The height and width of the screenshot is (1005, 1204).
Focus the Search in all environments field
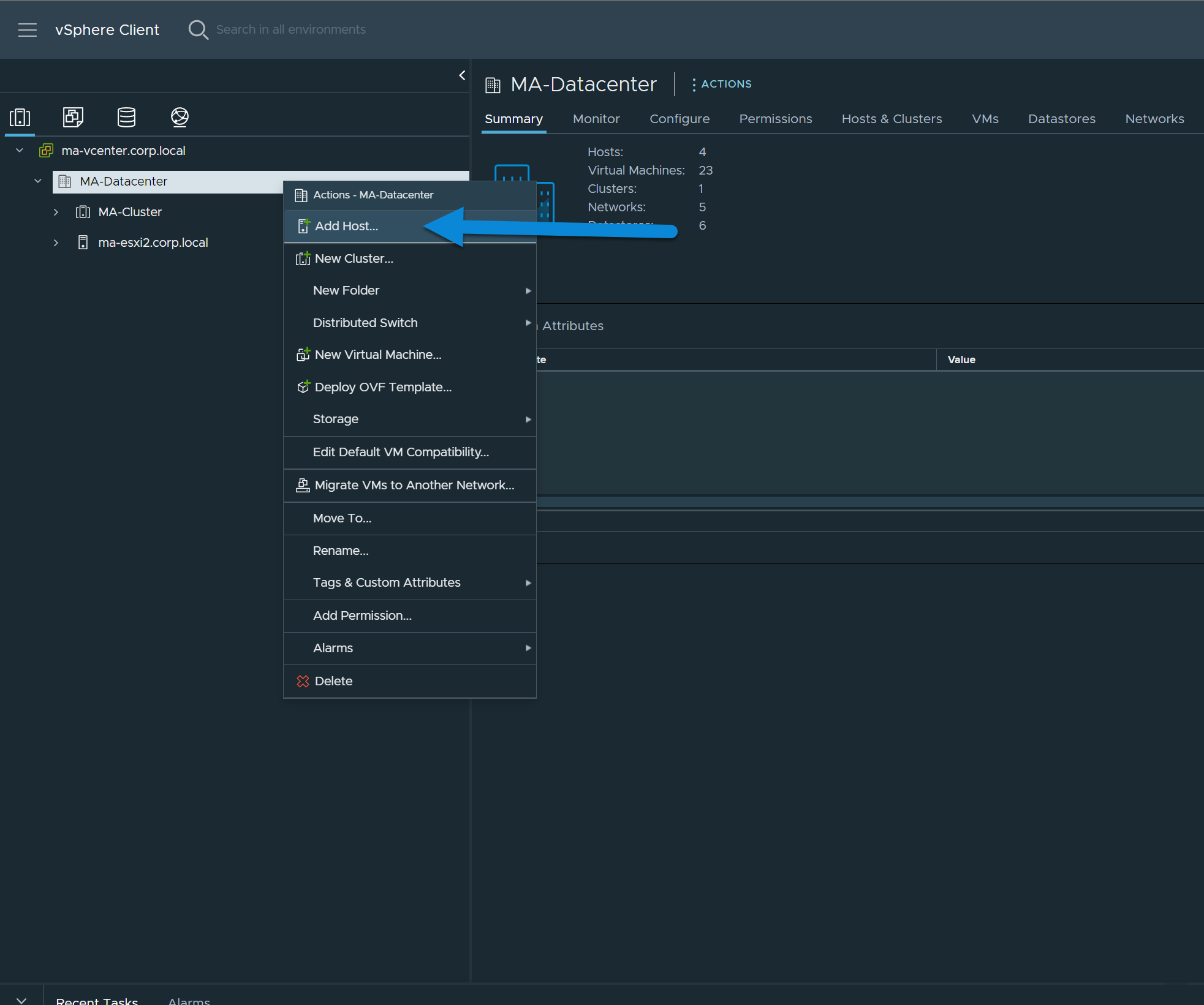point(290,29)
